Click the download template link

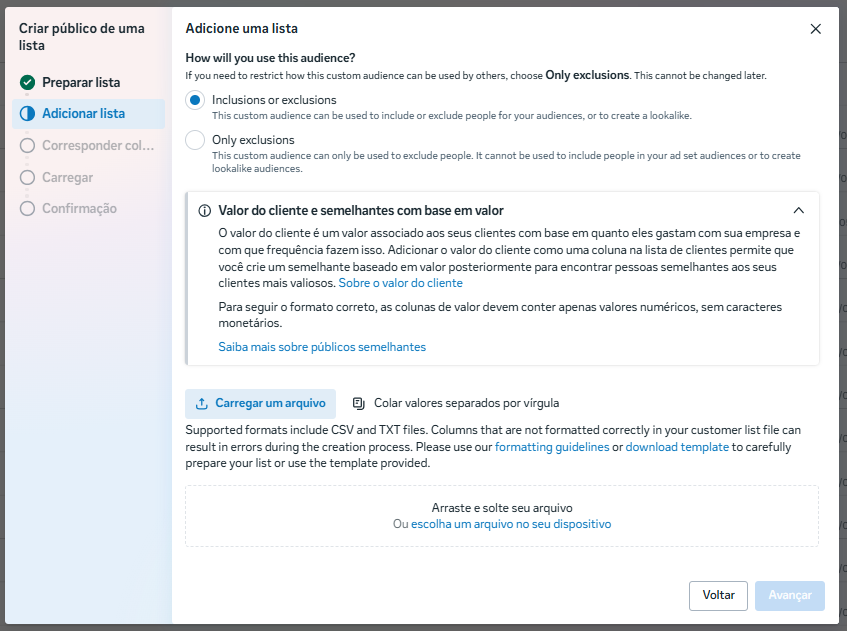(x=677, y=447)
